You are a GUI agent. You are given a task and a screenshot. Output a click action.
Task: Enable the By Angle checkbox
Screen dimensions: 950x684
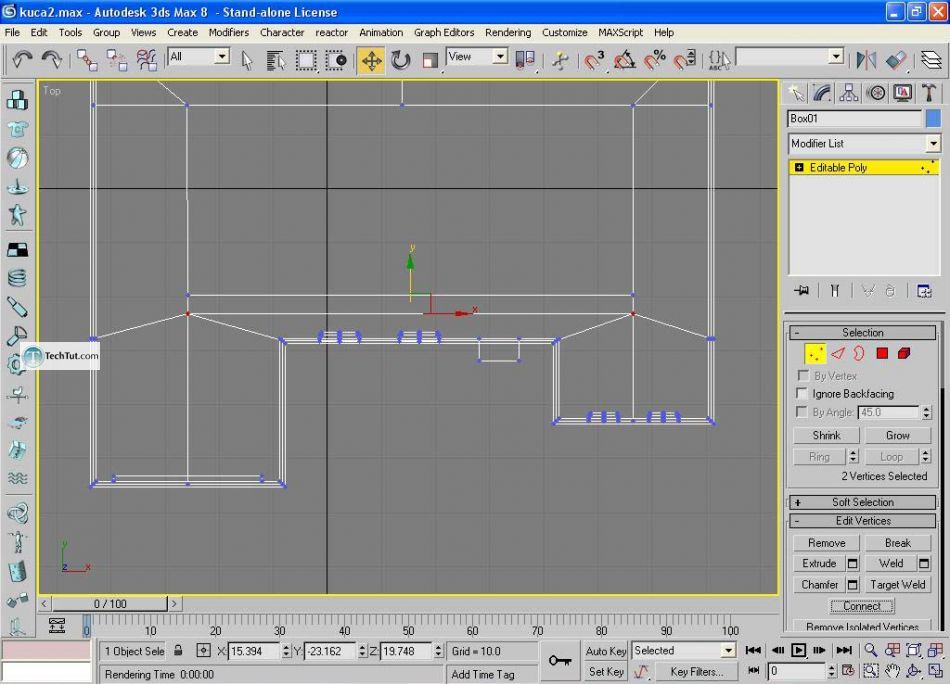tap(803, 412)
